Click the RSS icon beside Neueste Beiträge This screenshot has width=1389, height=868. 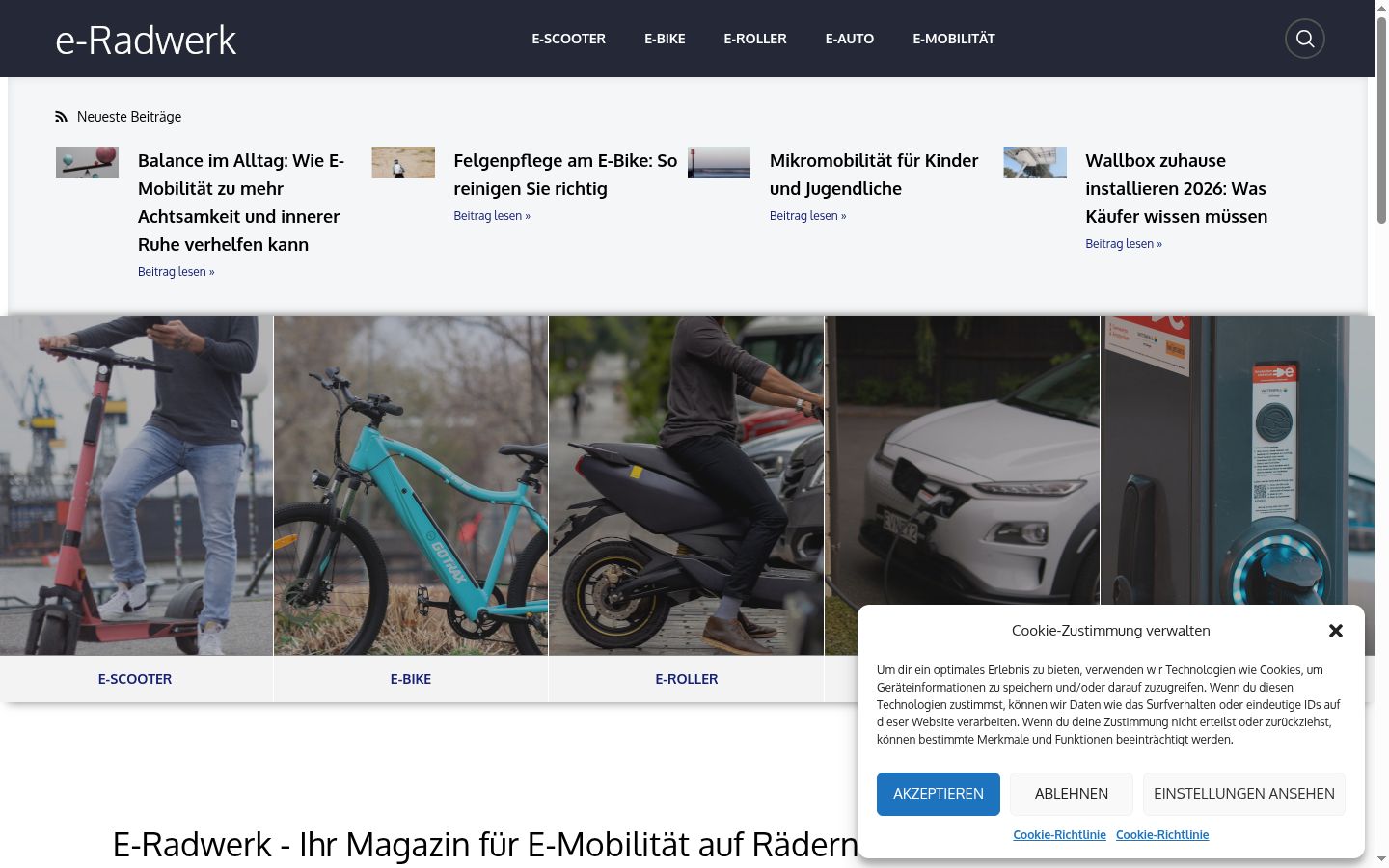pos(62,117)
